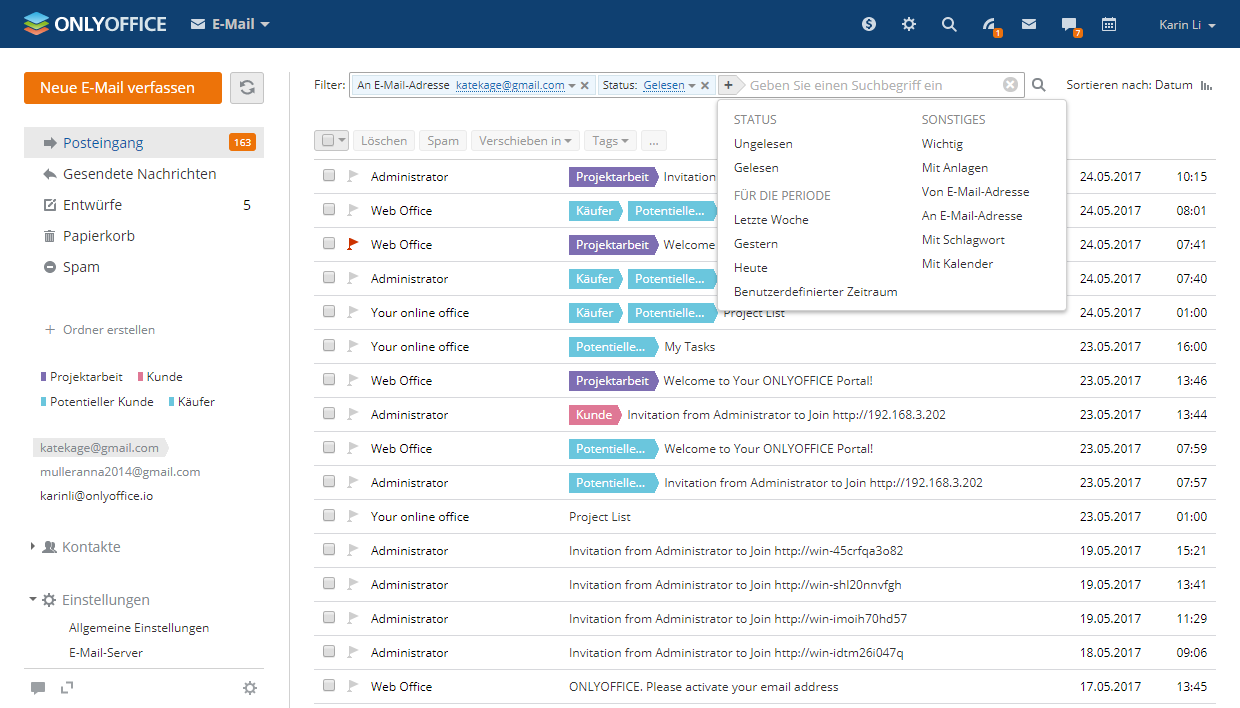Remove the katekage@gmail.com address filter

(585, 86)
